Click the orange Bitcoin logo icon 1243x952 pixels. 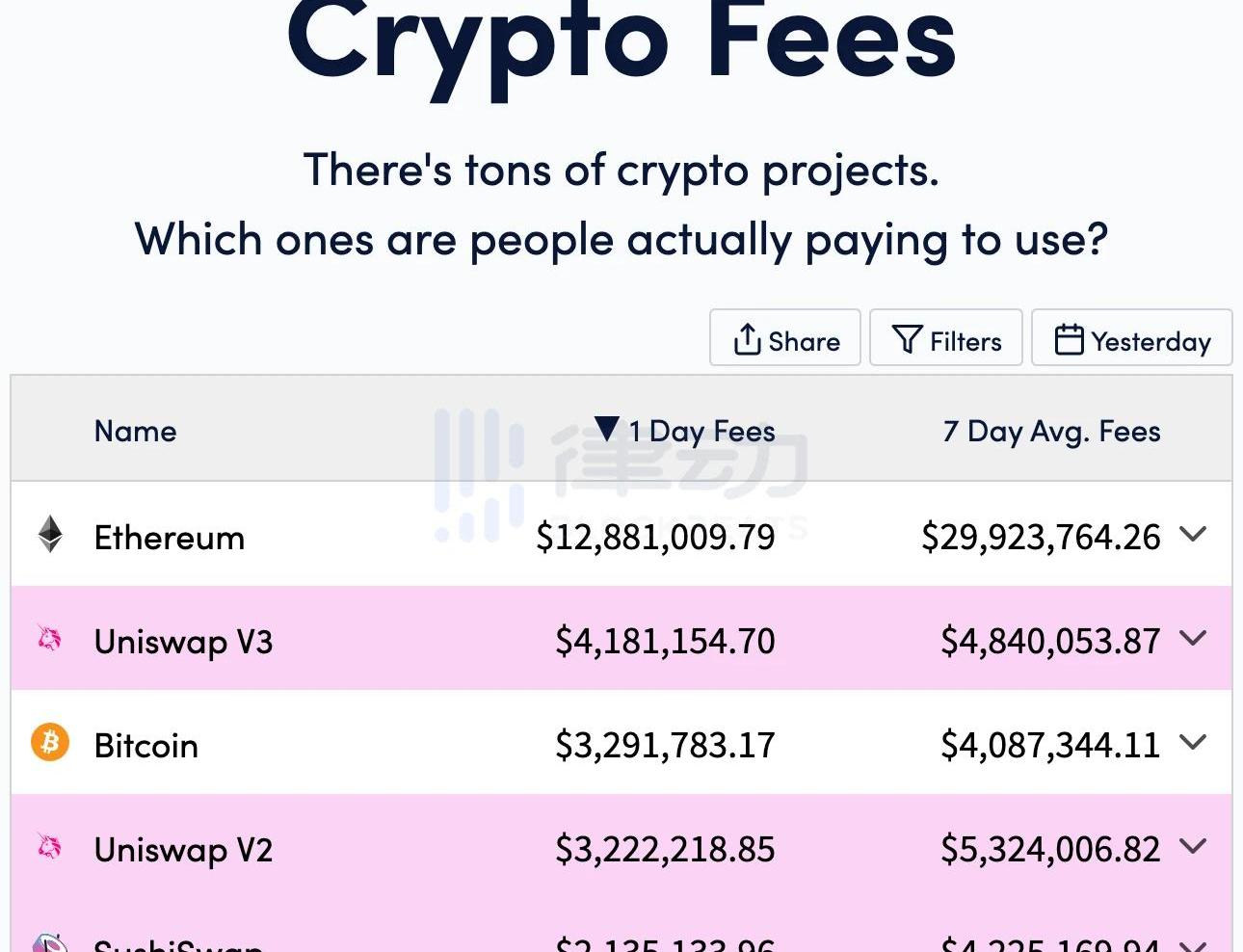point(50,743)
